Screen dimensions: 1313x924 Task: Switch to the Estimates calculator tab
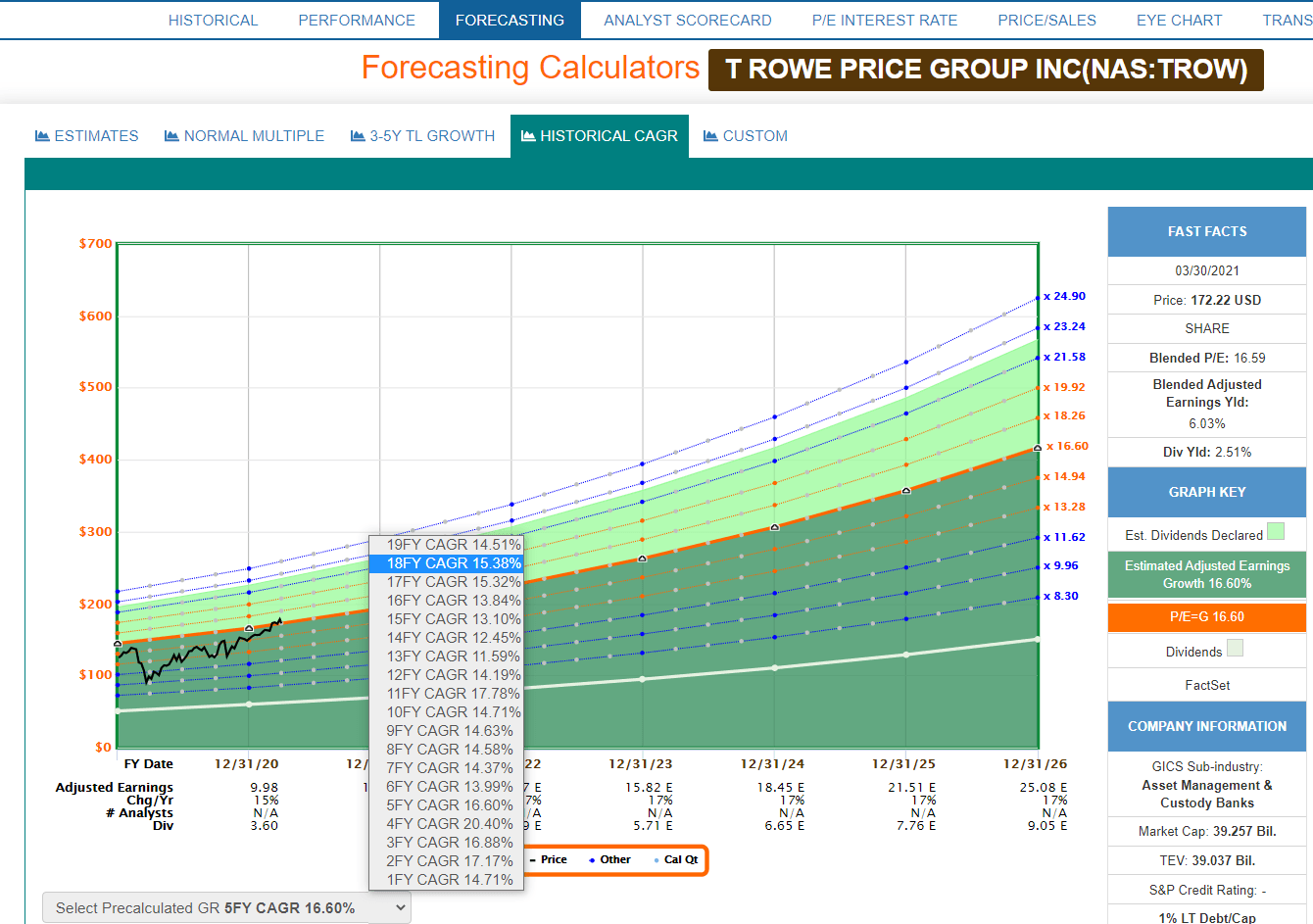pyautogui.click(x=86, y=136)
